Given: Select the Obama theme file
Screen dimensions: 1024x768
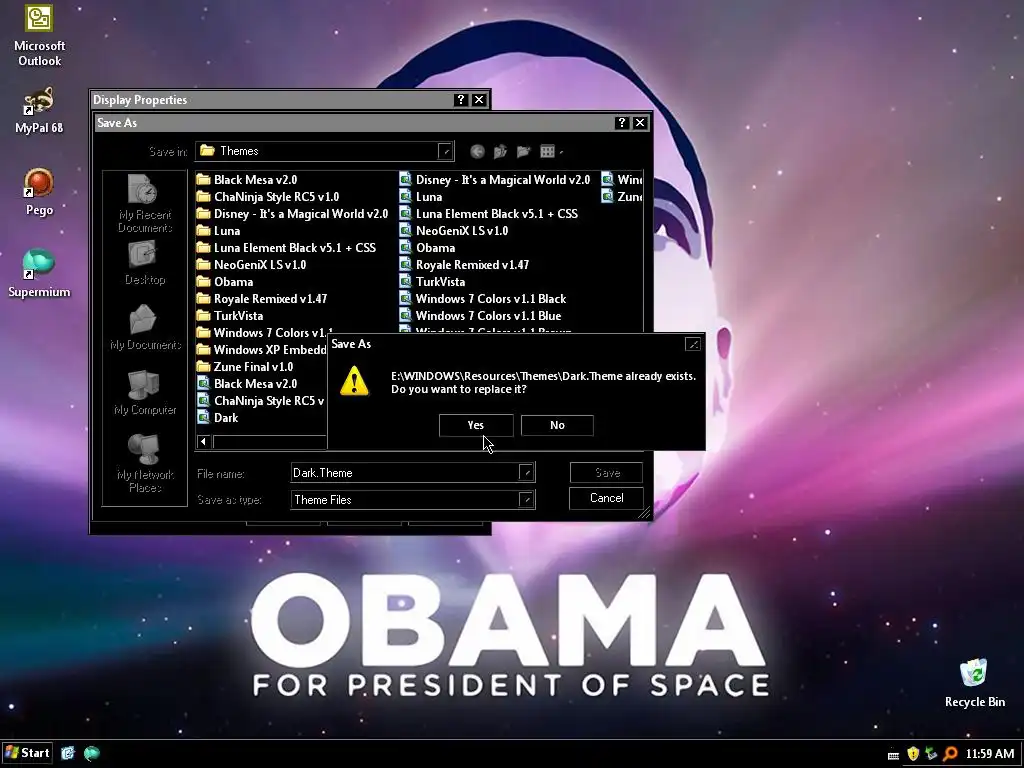Looking at the screenshot, I should (427, 248).
